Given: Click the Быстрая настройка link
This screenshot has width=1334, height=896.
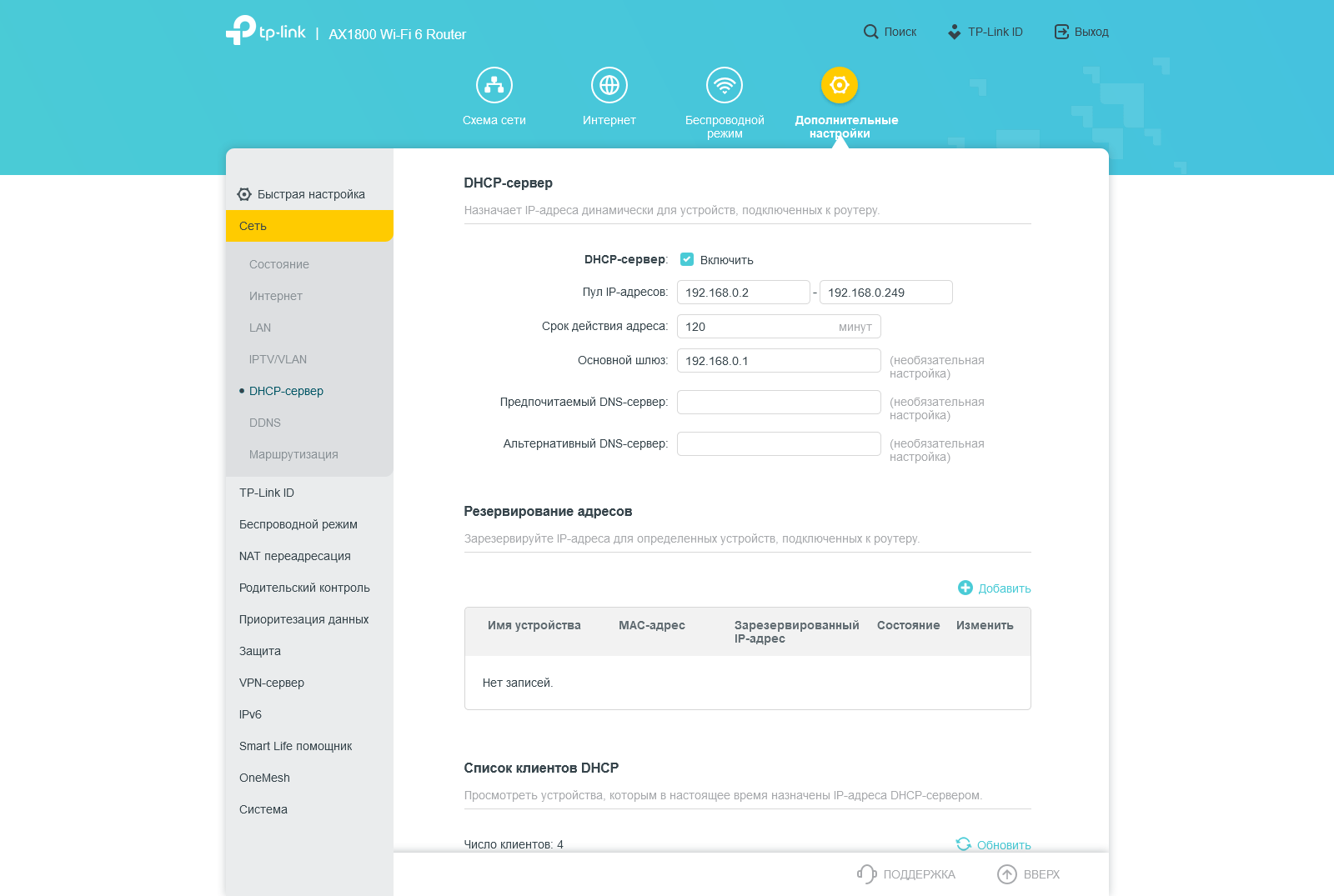Looking at the screenshot, I should [x=311, y=194].
